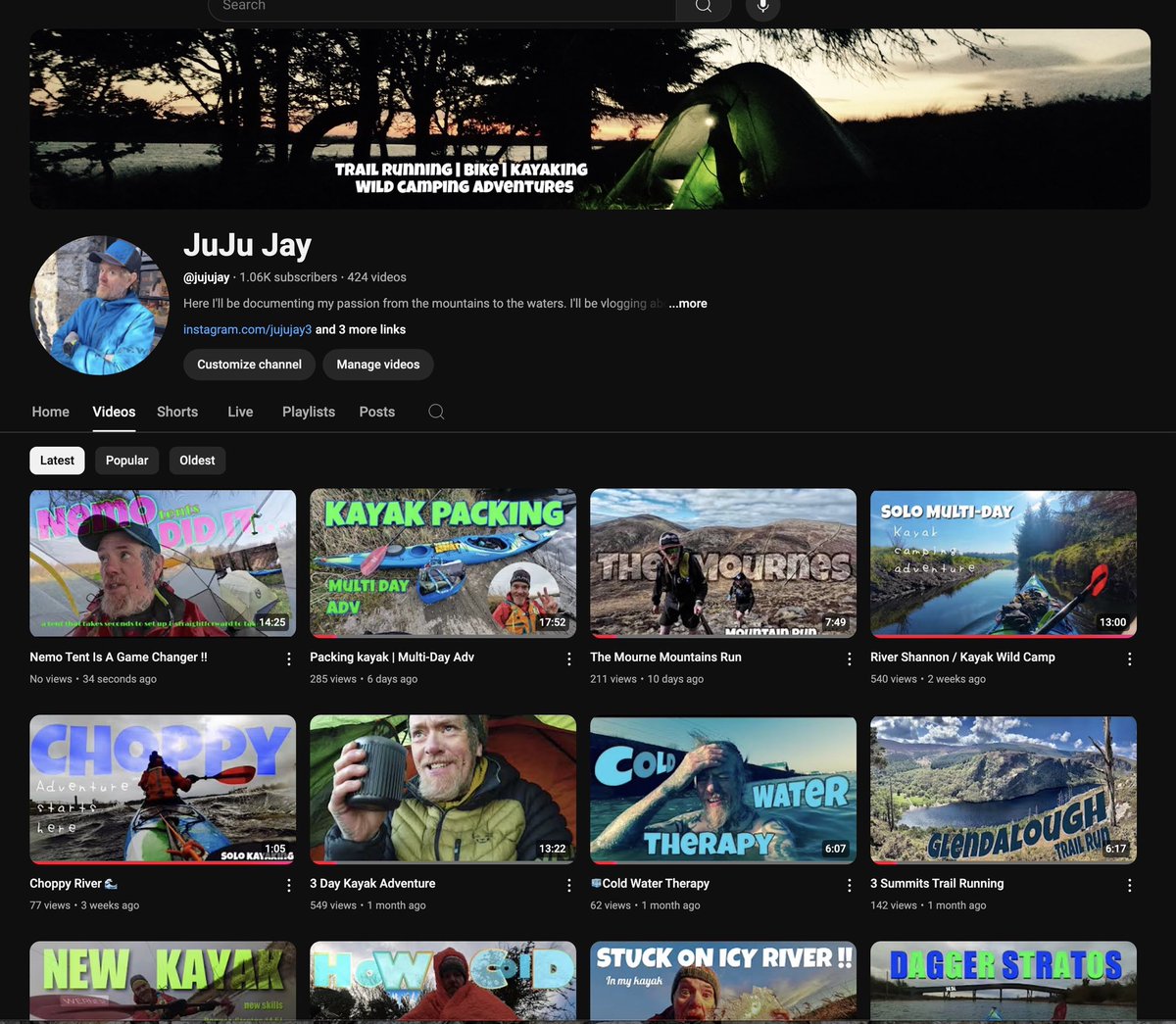Click the New Kayak thumbnail
Image resolution: width=1176 pixels, height=1024 pixels.
tap(163, 982)
